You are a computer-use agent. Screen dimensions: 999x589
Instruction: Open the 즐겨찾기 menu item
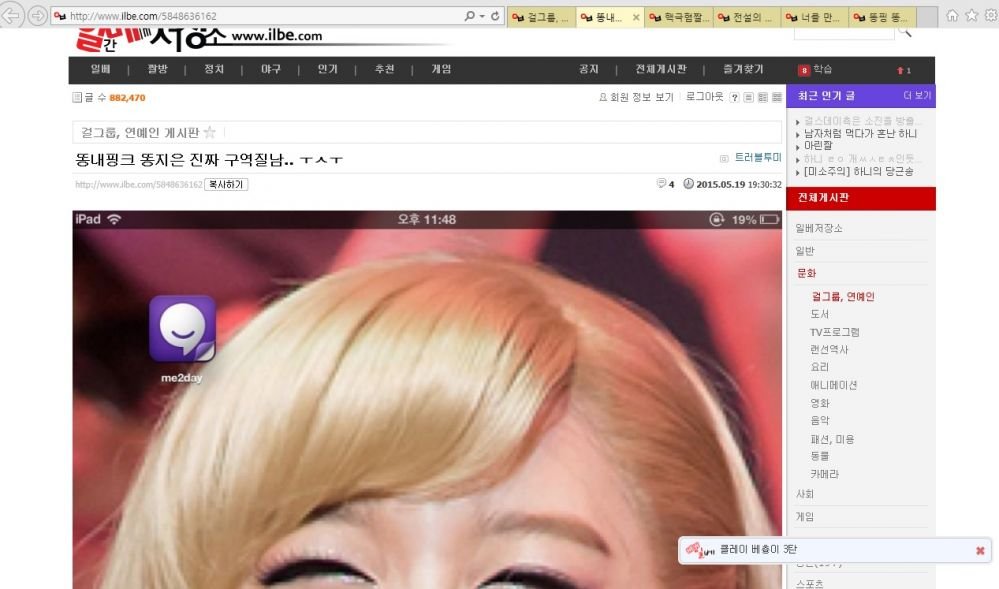743,69
